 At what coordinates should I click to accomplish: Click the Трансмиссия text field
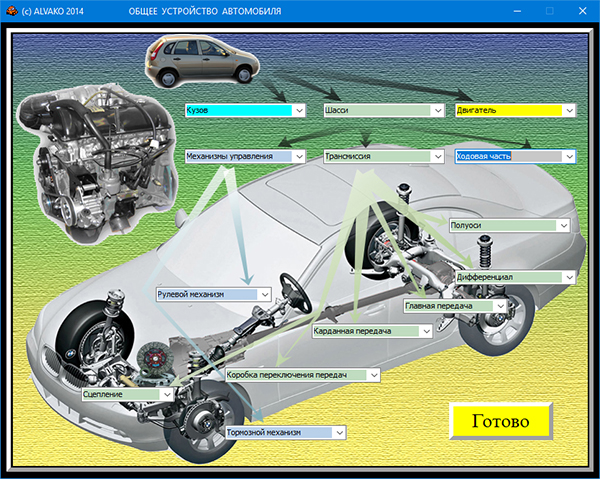[x=378, y=156]
